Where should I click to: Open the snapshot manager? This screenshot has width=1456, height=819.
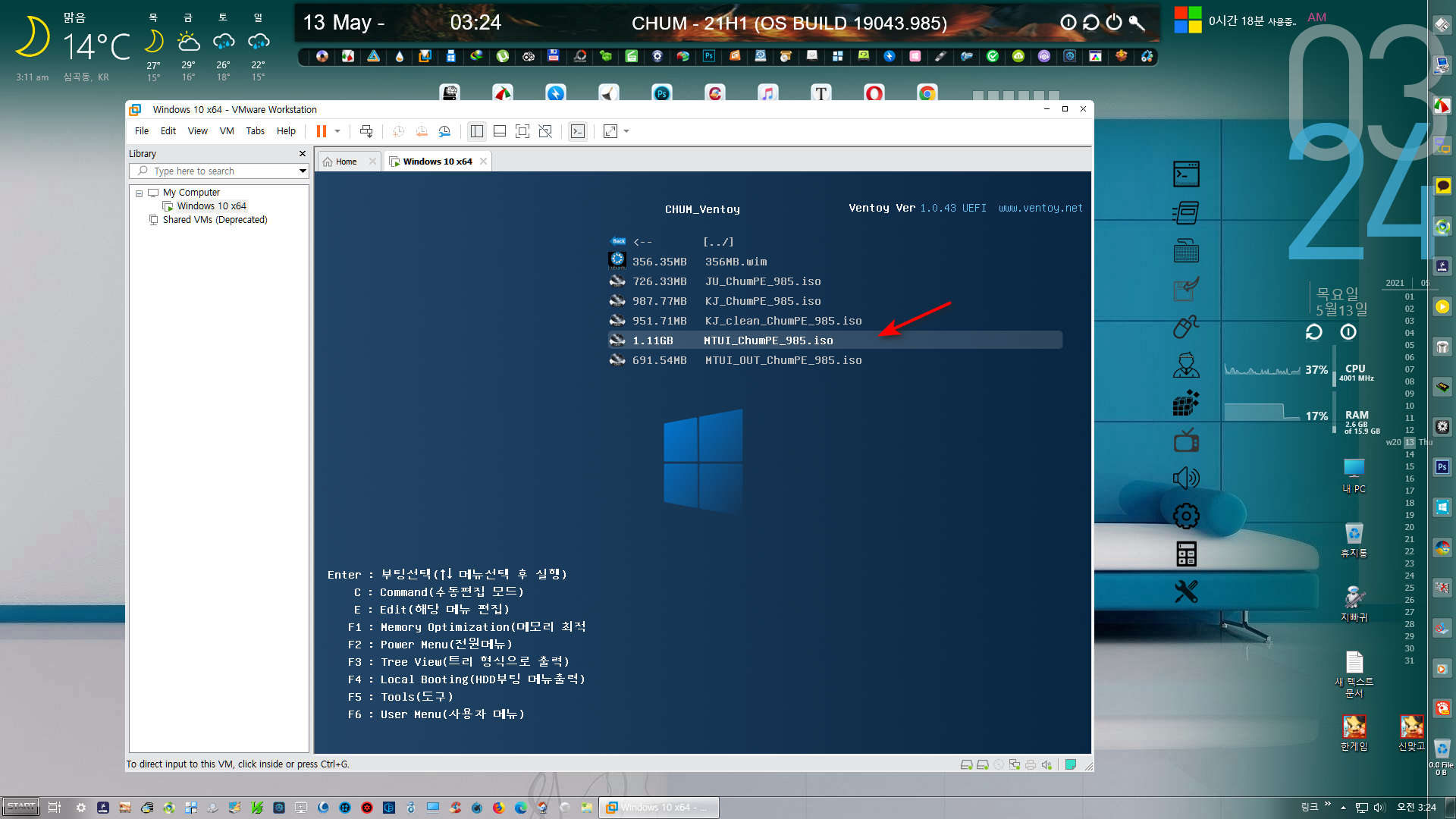click(445, 131)
